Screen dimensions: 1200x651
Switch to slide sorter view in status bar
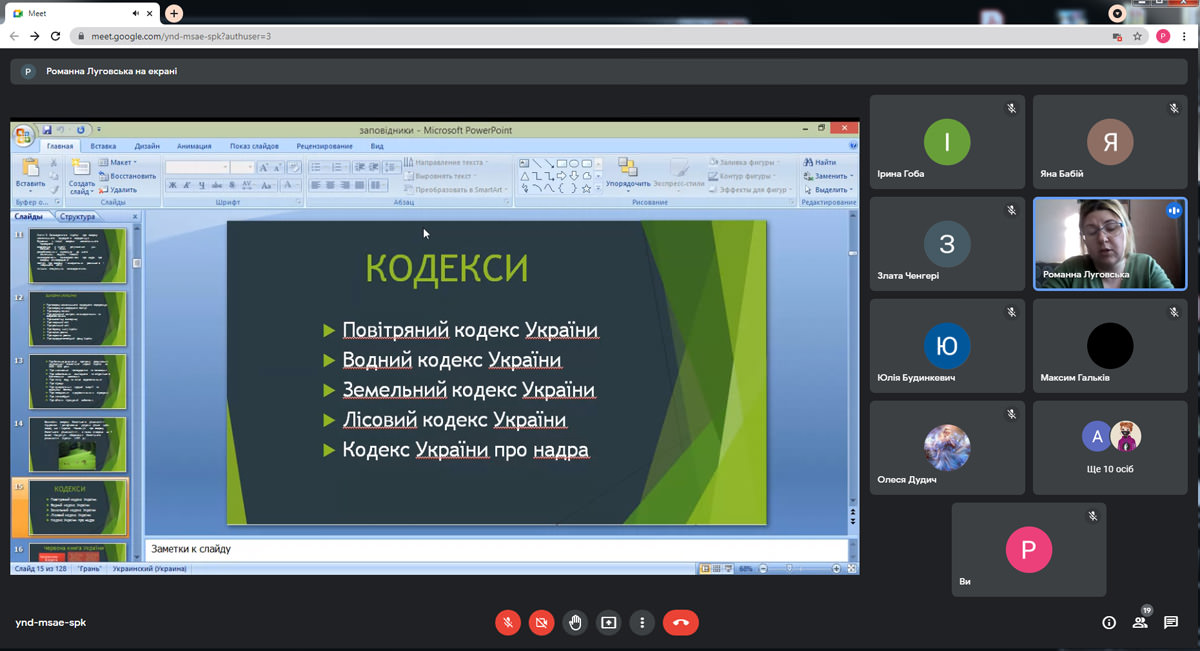pos(718,568)
